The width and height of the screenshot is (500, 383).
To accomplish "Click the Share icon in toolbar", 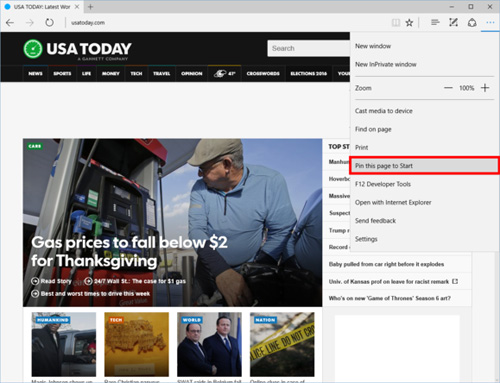I will click(472, 23).
